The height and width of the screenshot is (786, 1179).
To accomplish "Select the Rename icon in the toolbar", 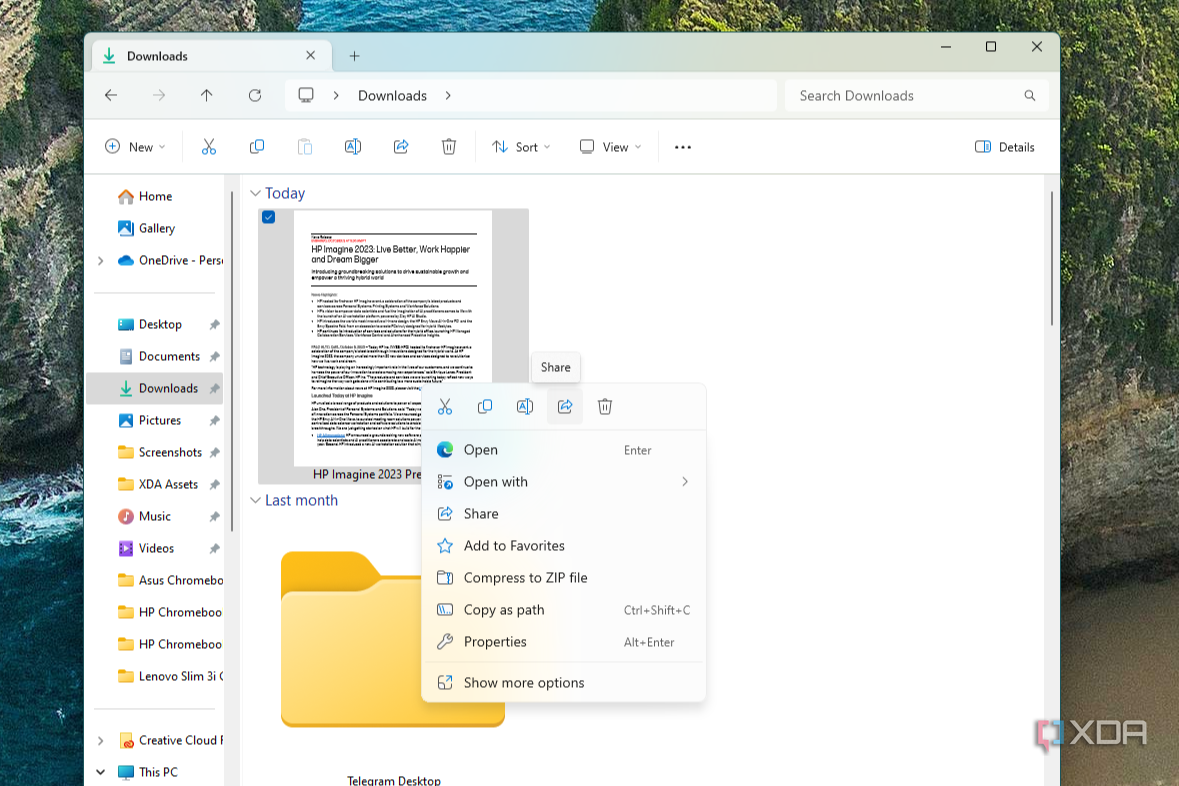I will point(352,146).
